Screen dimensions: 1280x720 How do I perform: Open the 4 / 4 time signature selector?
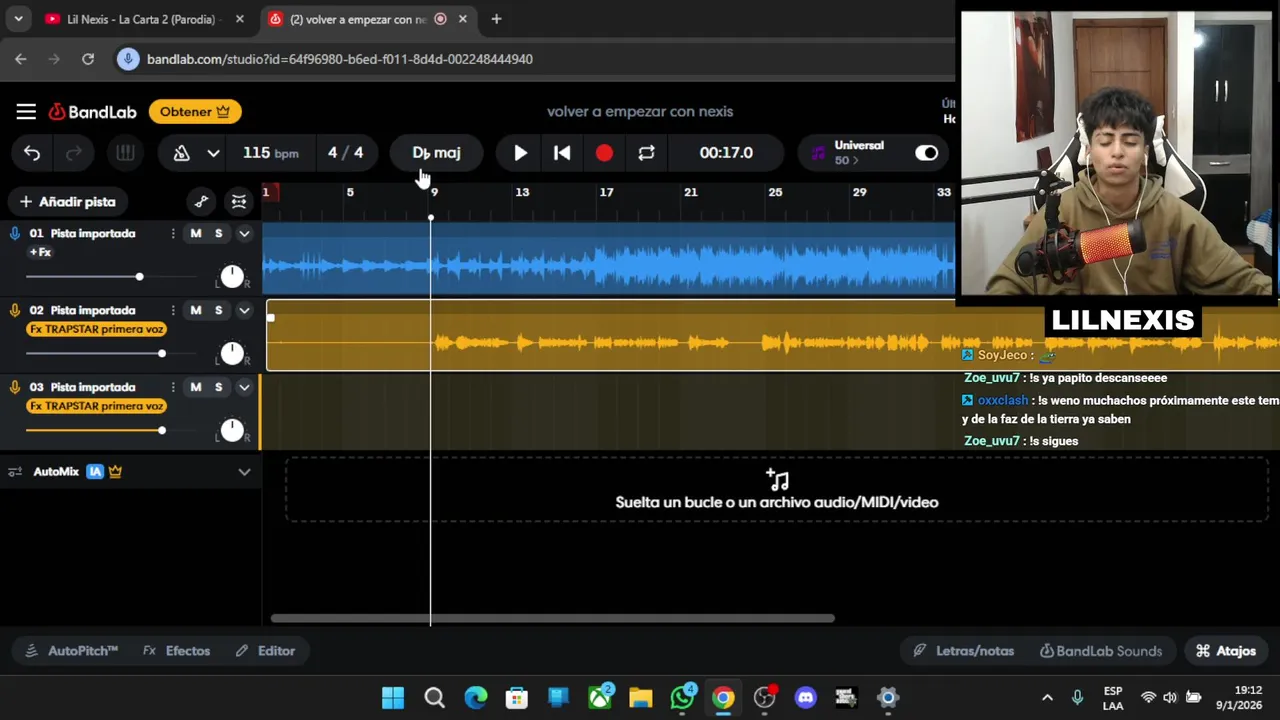pos(345,153)
